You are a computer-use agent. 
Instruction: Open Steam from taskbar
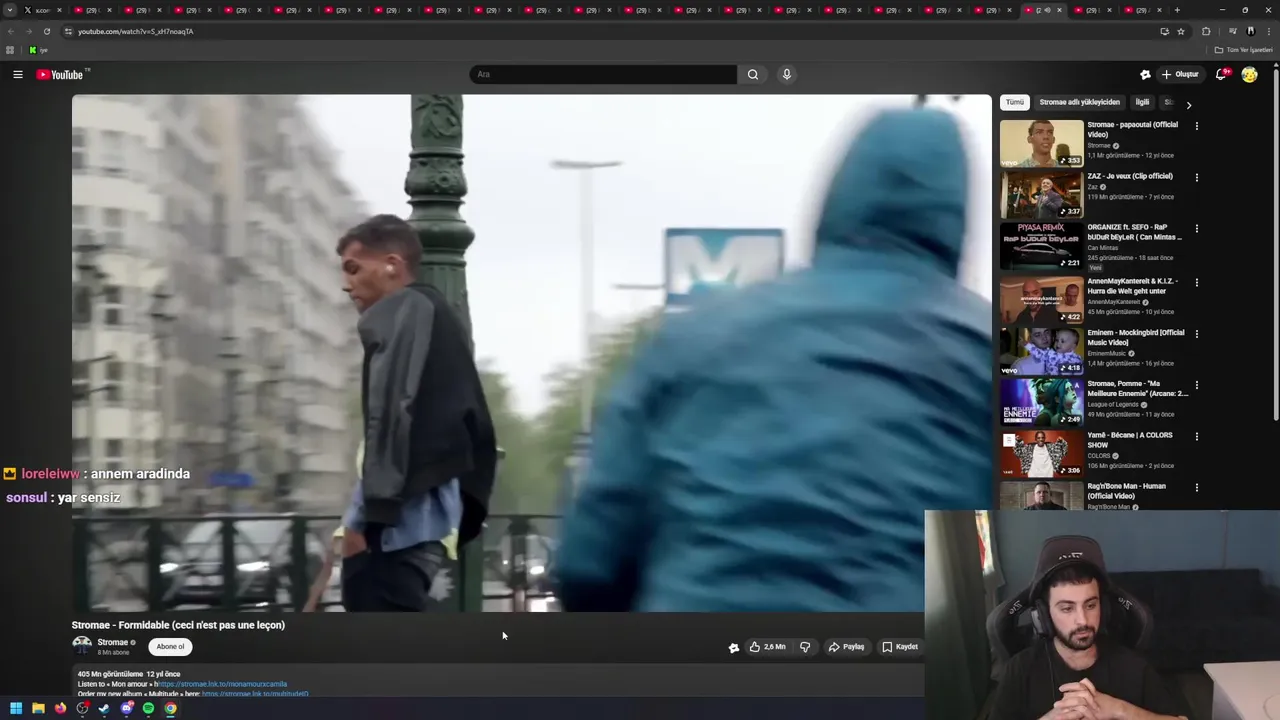(x=104, y=708)
